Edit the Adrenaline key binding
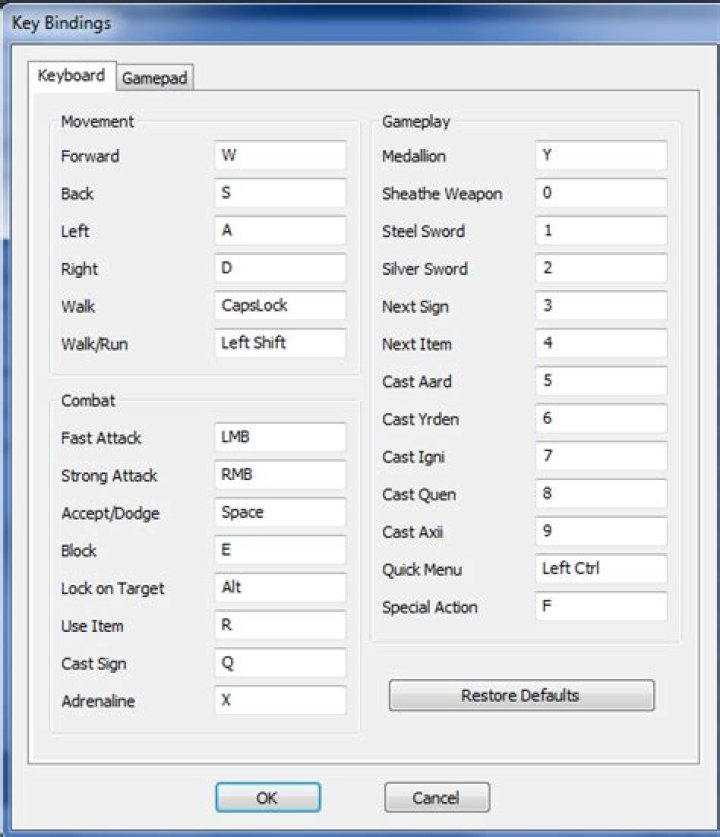This screenshot has height=837, width=720. click(280, 700)
